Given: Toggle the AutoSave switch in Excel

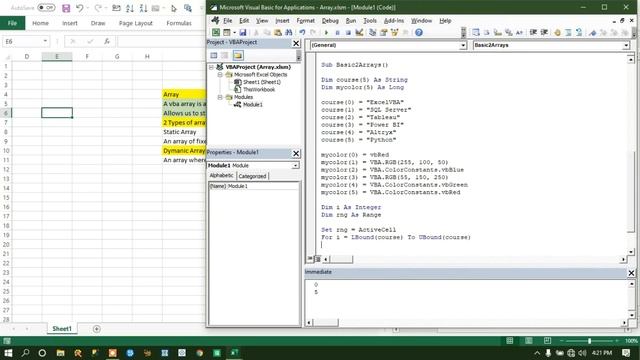Looking at the screenshot, I should pyautogui.click(x=46, y=8).
